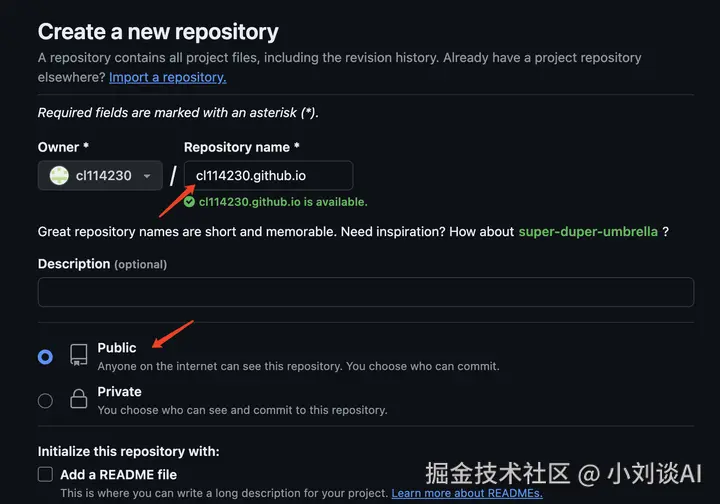720x504 pixels.
Task: Select the Private radio button
Action: click(x=45, y=401)
